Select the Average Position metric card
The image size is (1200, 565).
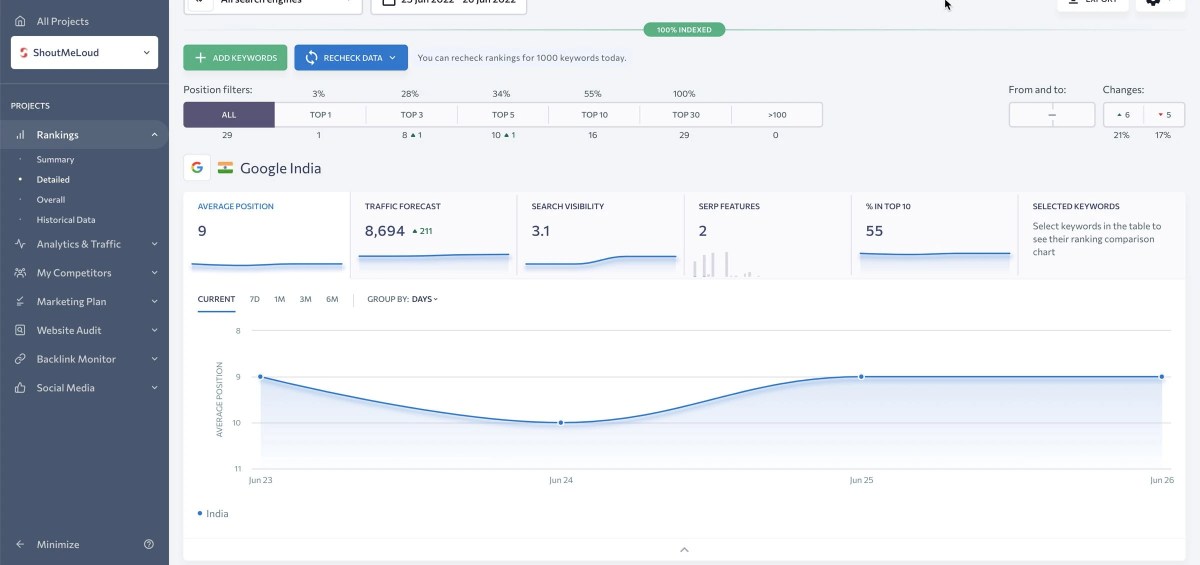coord(267,235)
